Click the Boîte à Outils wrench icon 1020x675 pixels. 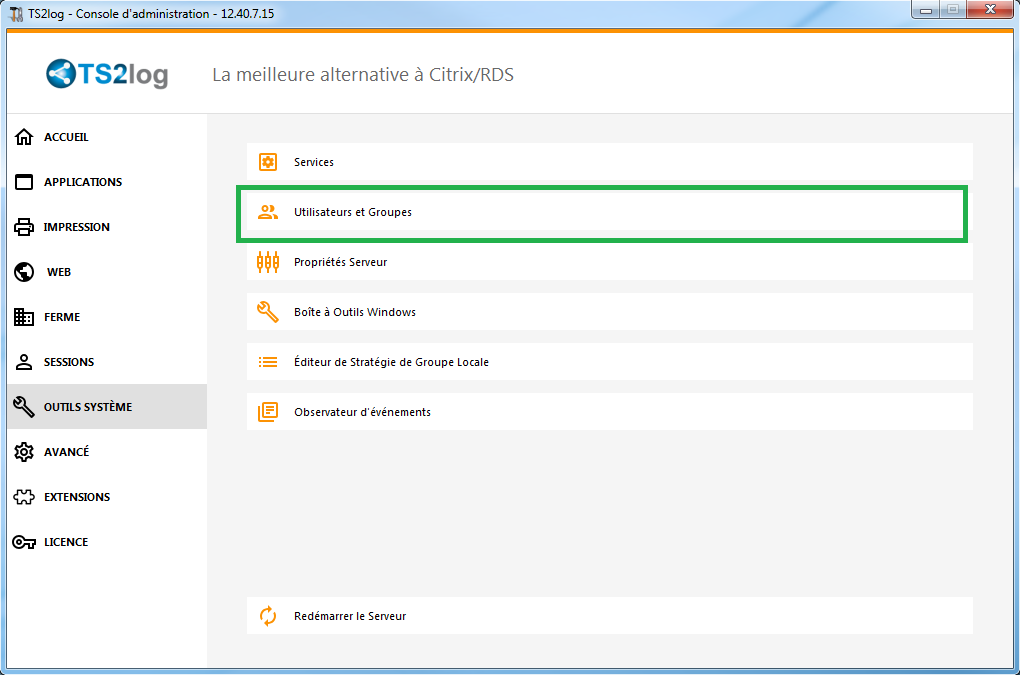coord(268,312)
